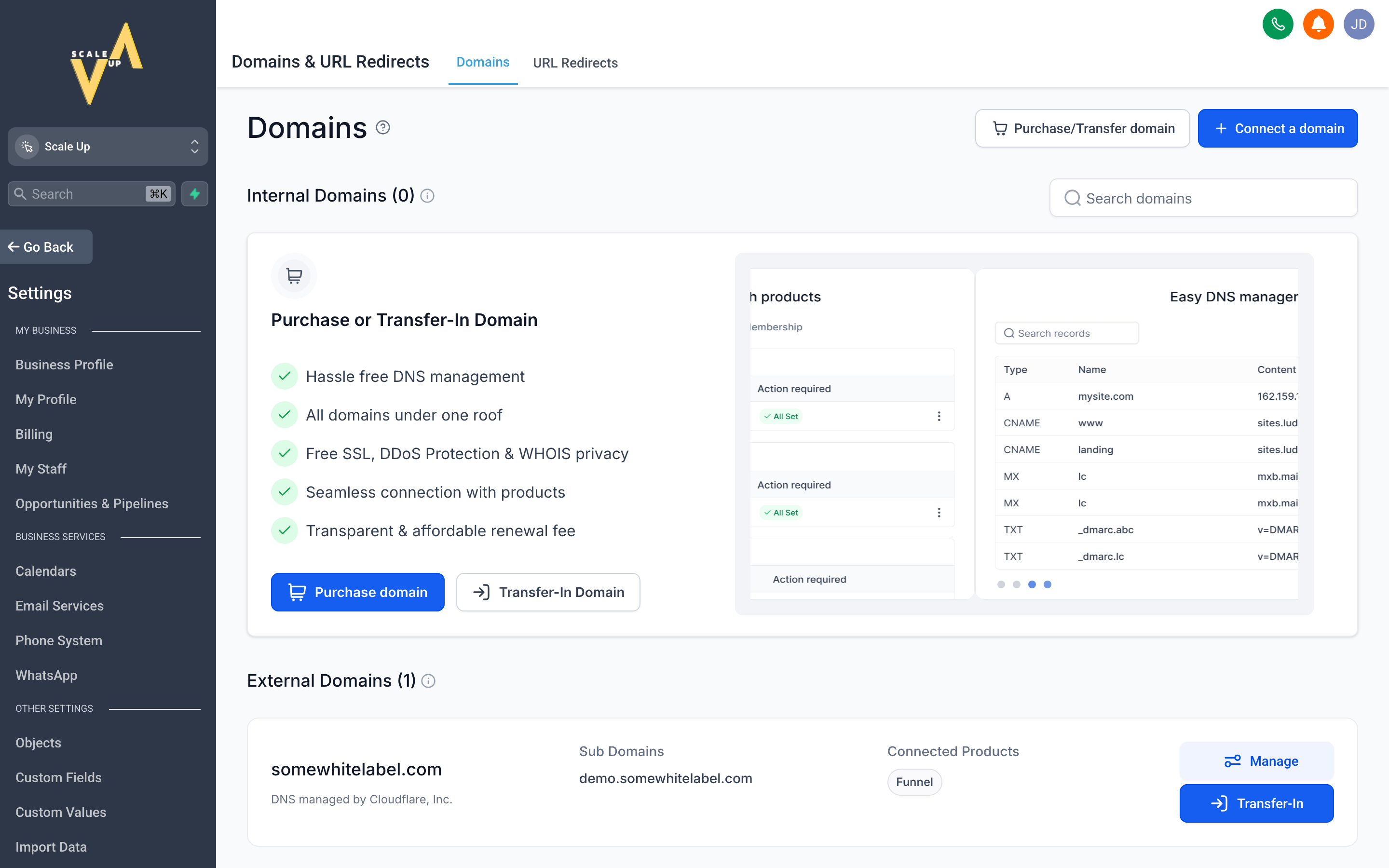Select the first carousel dot
This screenshot has height=868, width=1389.
(1001, 584)
